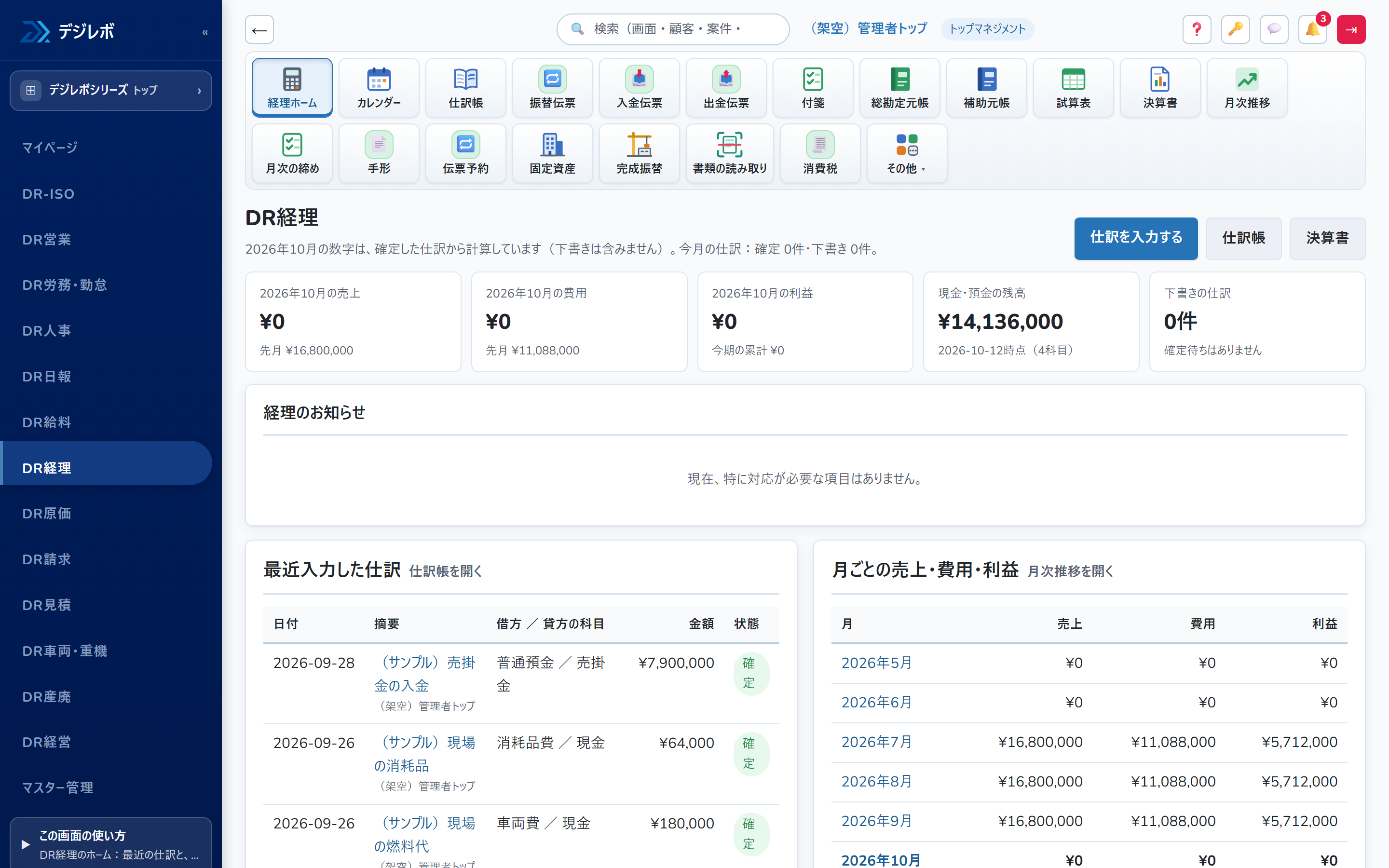Open the speech bubble chat icon
Viewport: 1389px width, 868px height.
(x=1274, y=29)
